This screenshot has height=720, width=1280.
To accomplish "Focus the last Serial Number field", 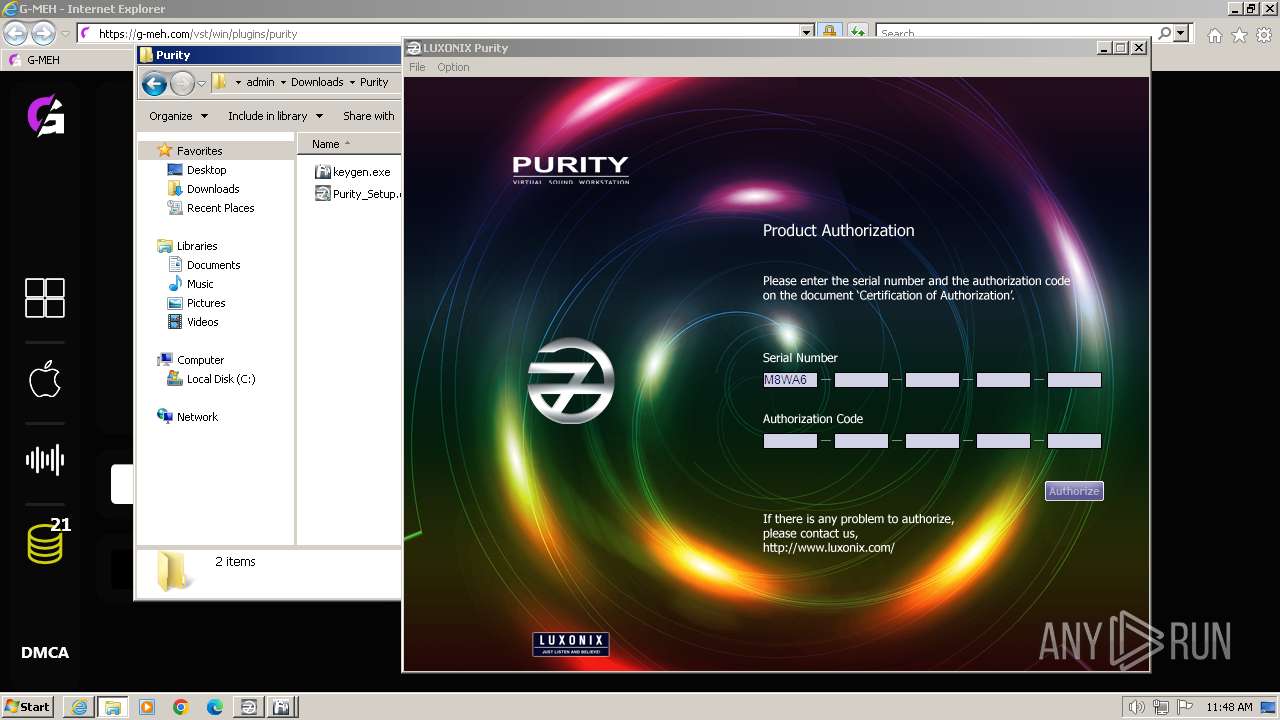I will tap(1074, 380).
